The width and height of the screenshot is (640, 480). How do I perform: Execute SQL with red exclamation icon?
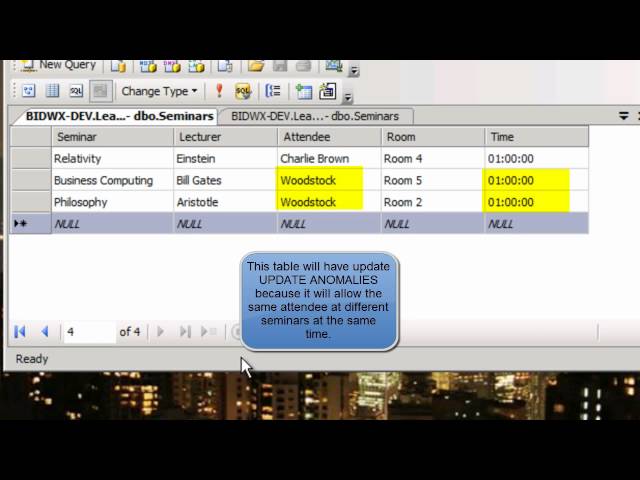pyautogui.click(x=219, y=91)
